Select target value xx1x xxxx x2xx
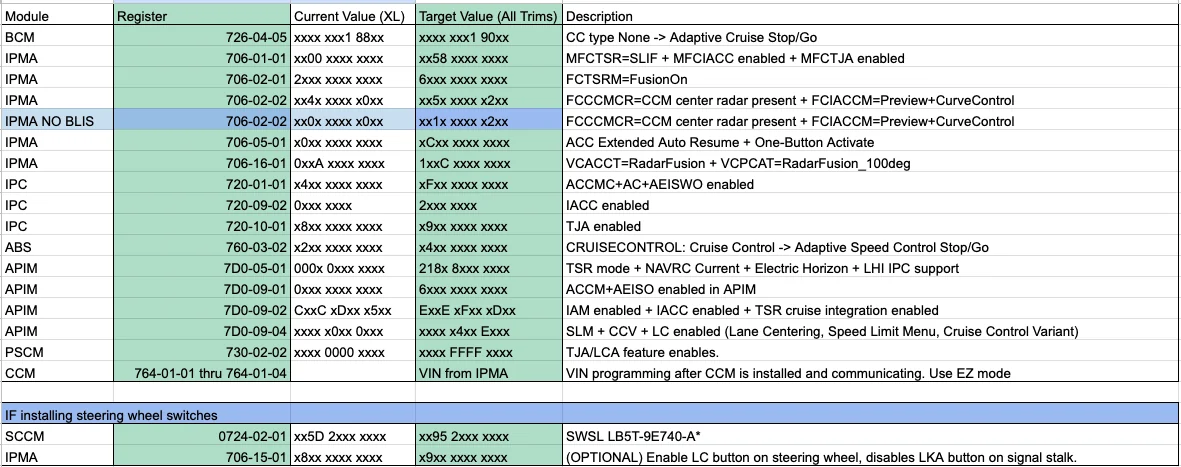 [489, 121]
